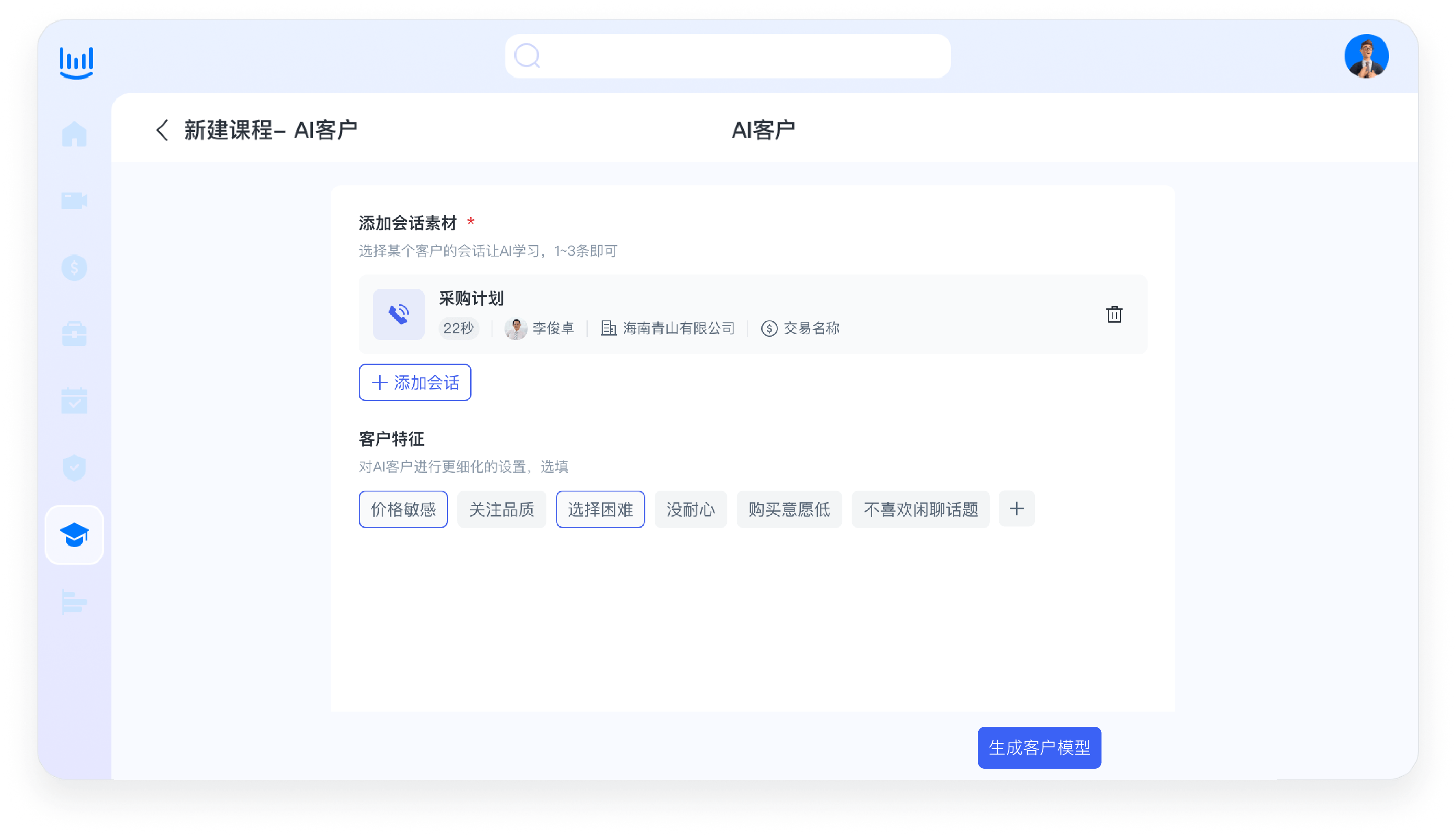Image resolution: width=1456 pixels, height=836 pixels.
Task: Click the 添加会话 button
Action: tap(415, 382)
